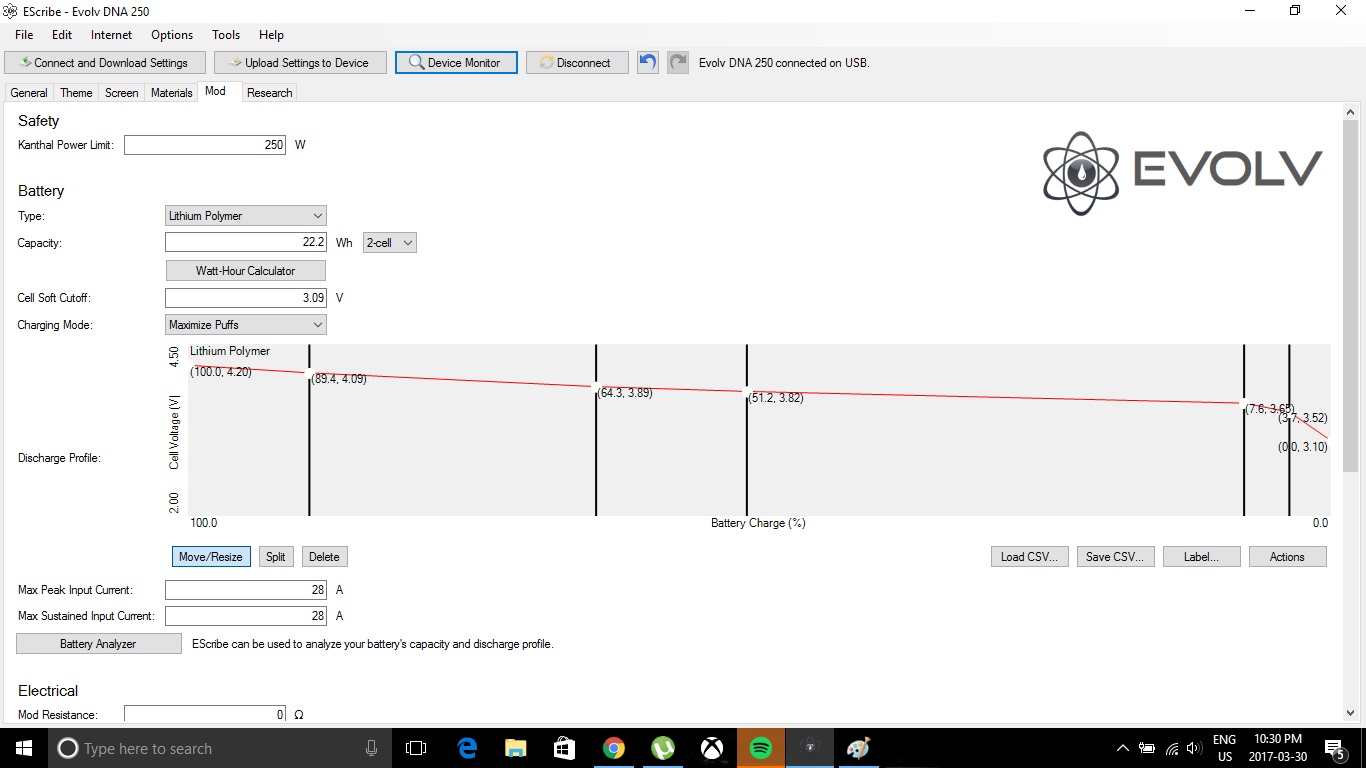Image resolution: width=1366 pixels, height=768 pixels.
Task: Click the undo arrow icon
Action: pyautogui.click(x=648, y=62)
